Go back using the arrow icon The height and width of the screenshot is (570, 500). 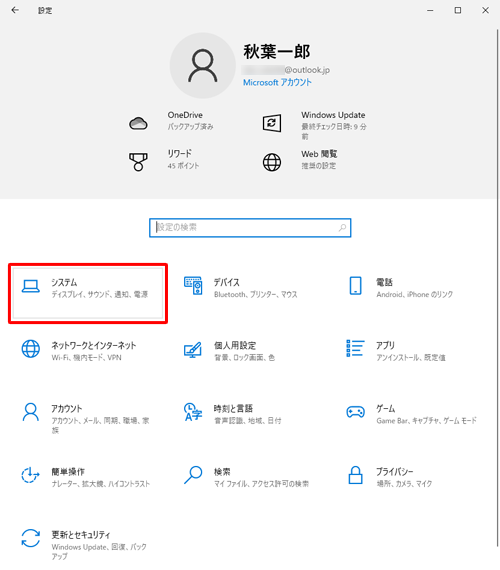point(15,10)
